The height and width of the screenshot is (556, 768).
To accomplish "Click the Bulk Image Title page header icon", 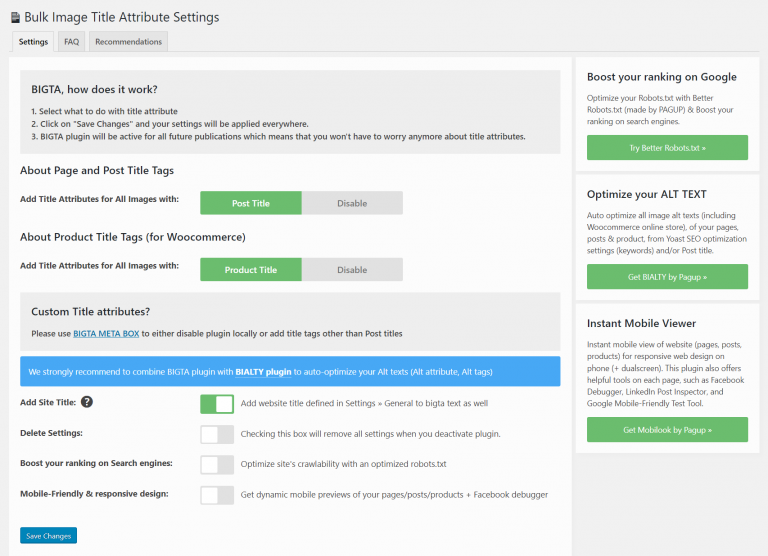I will (x=15, y=17).
